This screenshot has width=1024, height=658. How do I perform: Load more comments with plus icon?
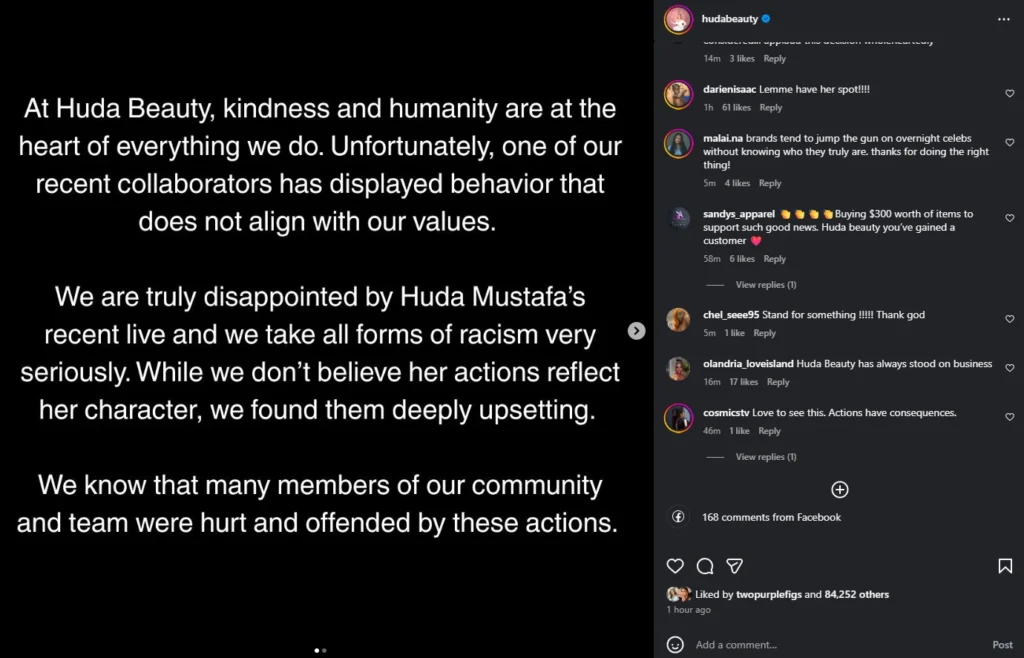pos(840,489)
